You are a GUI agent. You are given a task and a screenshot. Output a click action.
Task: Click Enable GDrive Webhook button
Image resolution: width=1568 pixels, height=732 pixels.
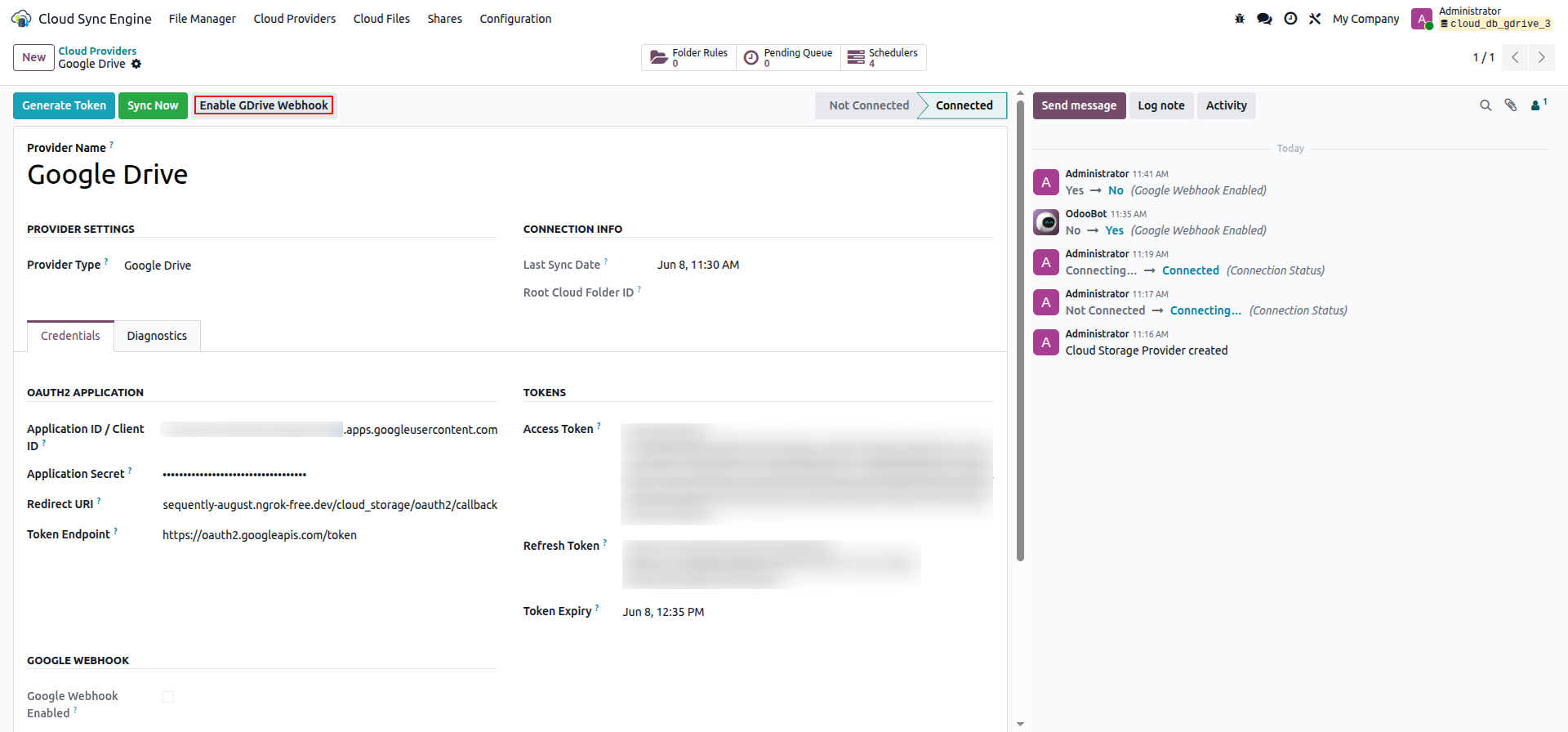tap(264, 105)
